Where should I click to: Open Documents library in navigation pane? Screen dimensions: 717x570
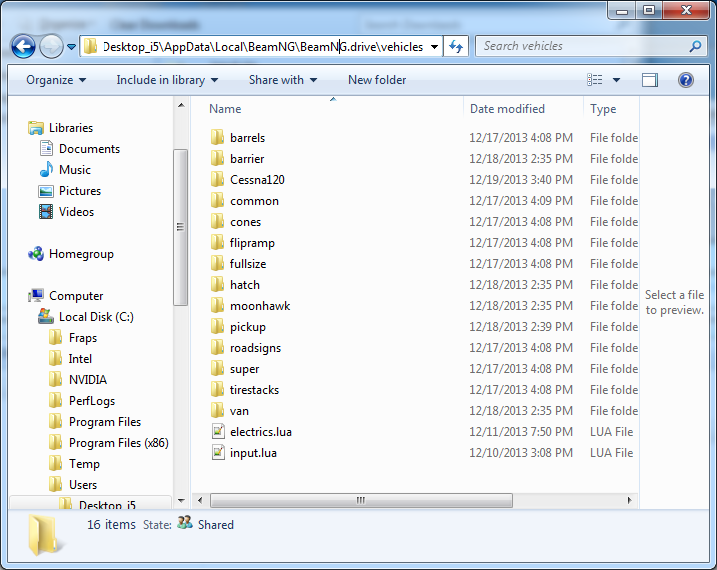point(89,149)
